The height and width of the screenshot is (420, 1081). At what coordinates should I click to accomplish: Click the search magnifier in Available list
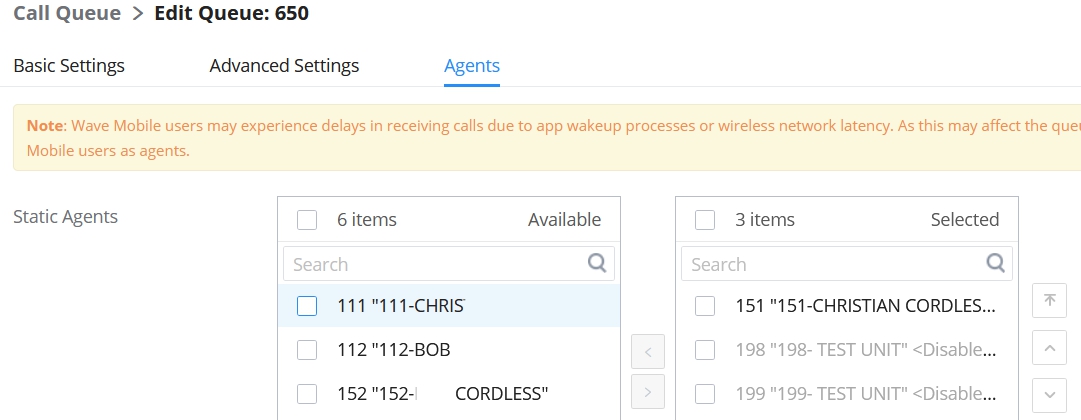(x=597, y=263)
